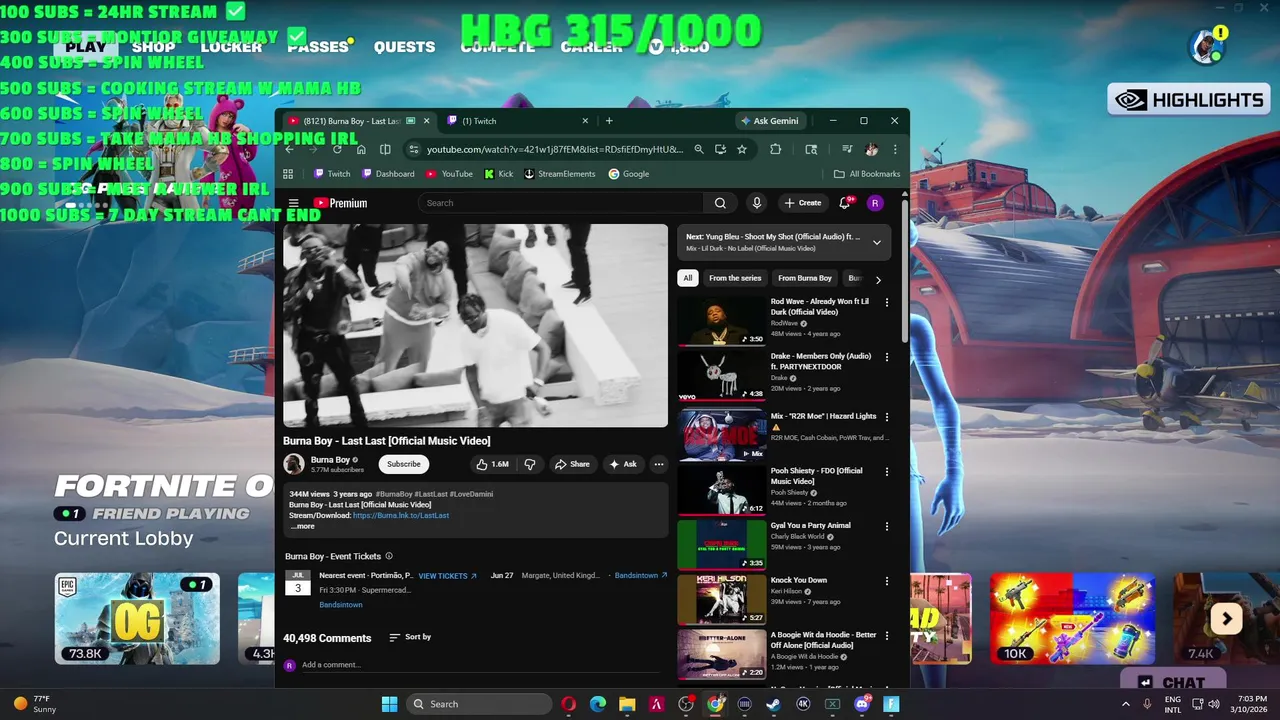Image resolution: width=1280 pixels, height=720 pixels.
Task: Open the Chrome three-dot menu
Action: (895, 149)
